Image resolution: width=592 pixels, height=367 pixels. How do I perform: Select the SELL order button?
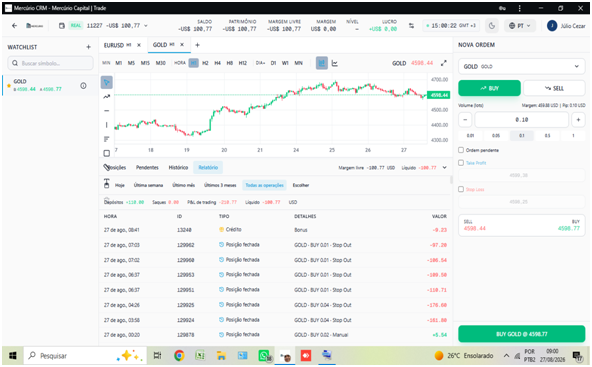(x=554, y=88)
